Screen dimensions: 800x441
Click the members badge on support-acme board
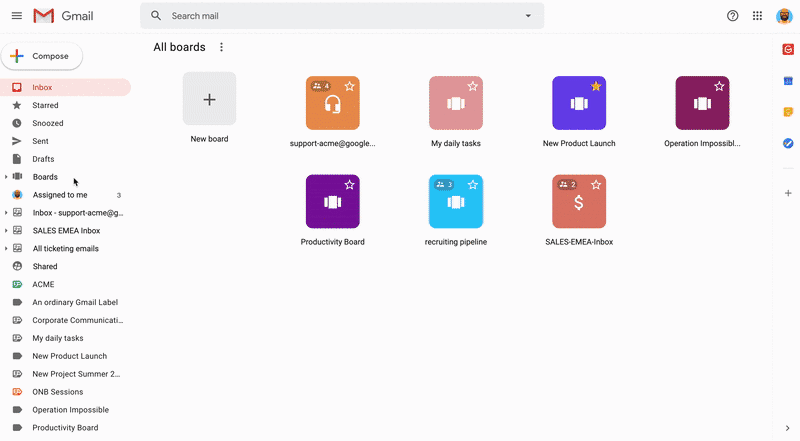tap(320, 86)
